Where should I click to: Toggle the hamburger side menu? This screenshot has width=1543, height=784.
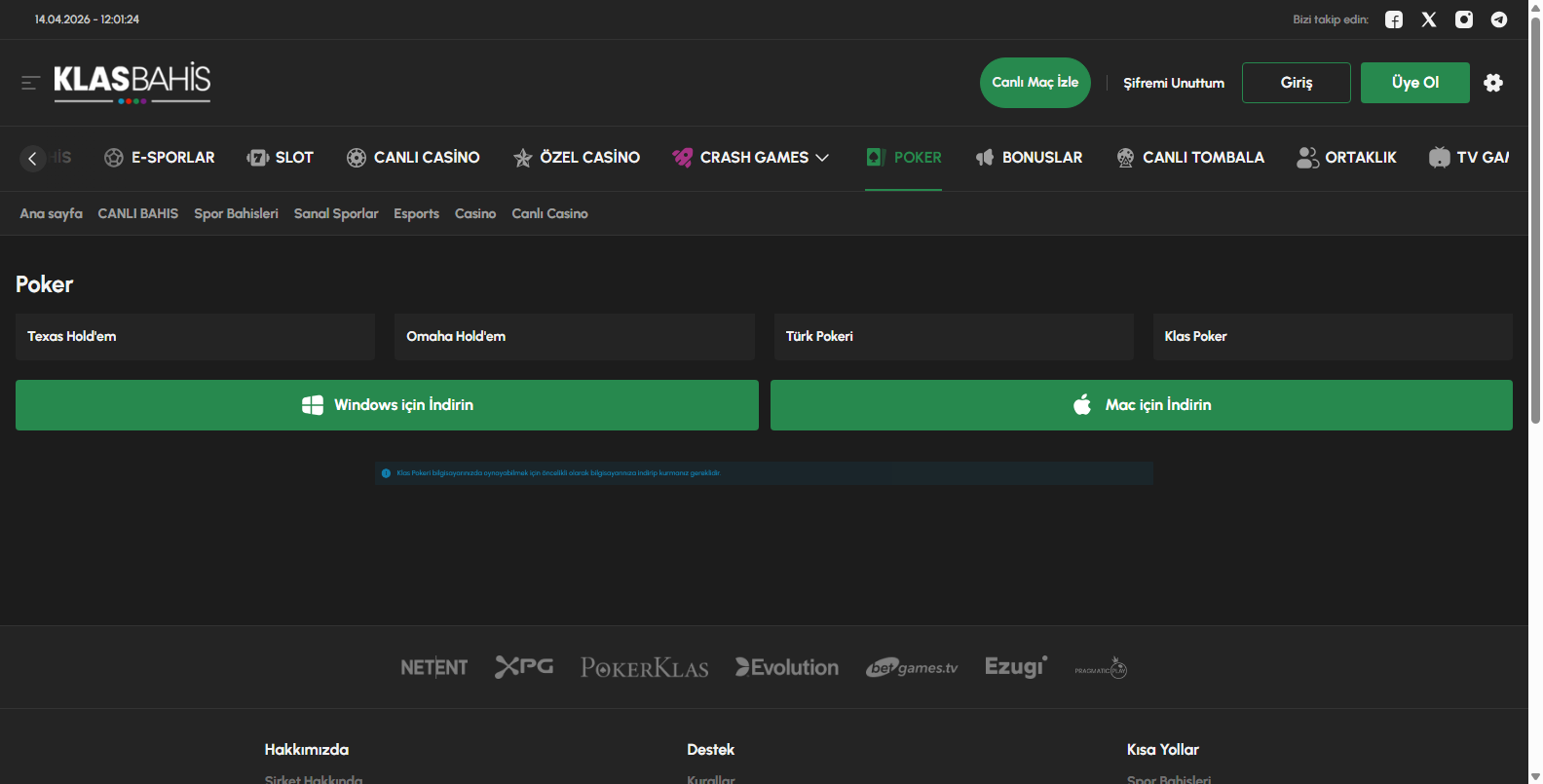point(30,83)
